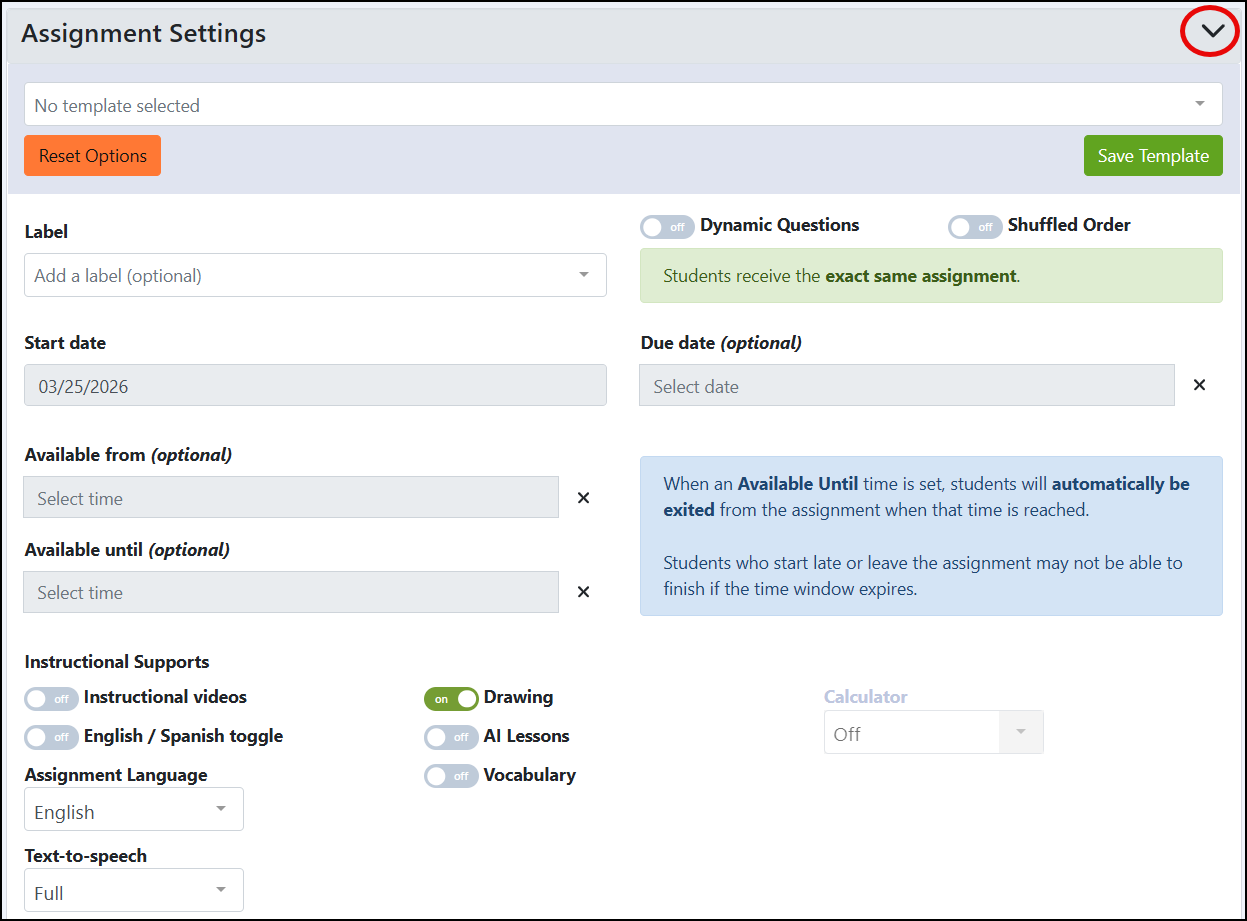The height and width of the screenshot is (921, 1247).
Task: Click the "exact same assignment" notice text
Action: (x=921, y=276)
